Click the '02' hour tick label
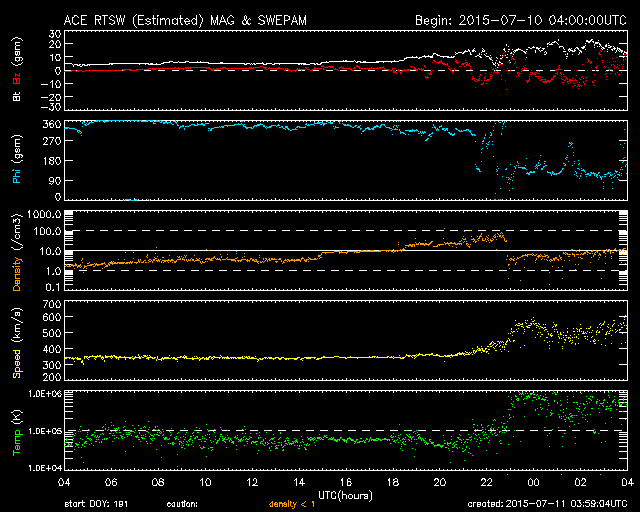This screenshot has height=512, width=640. click(x=580, y=483)
